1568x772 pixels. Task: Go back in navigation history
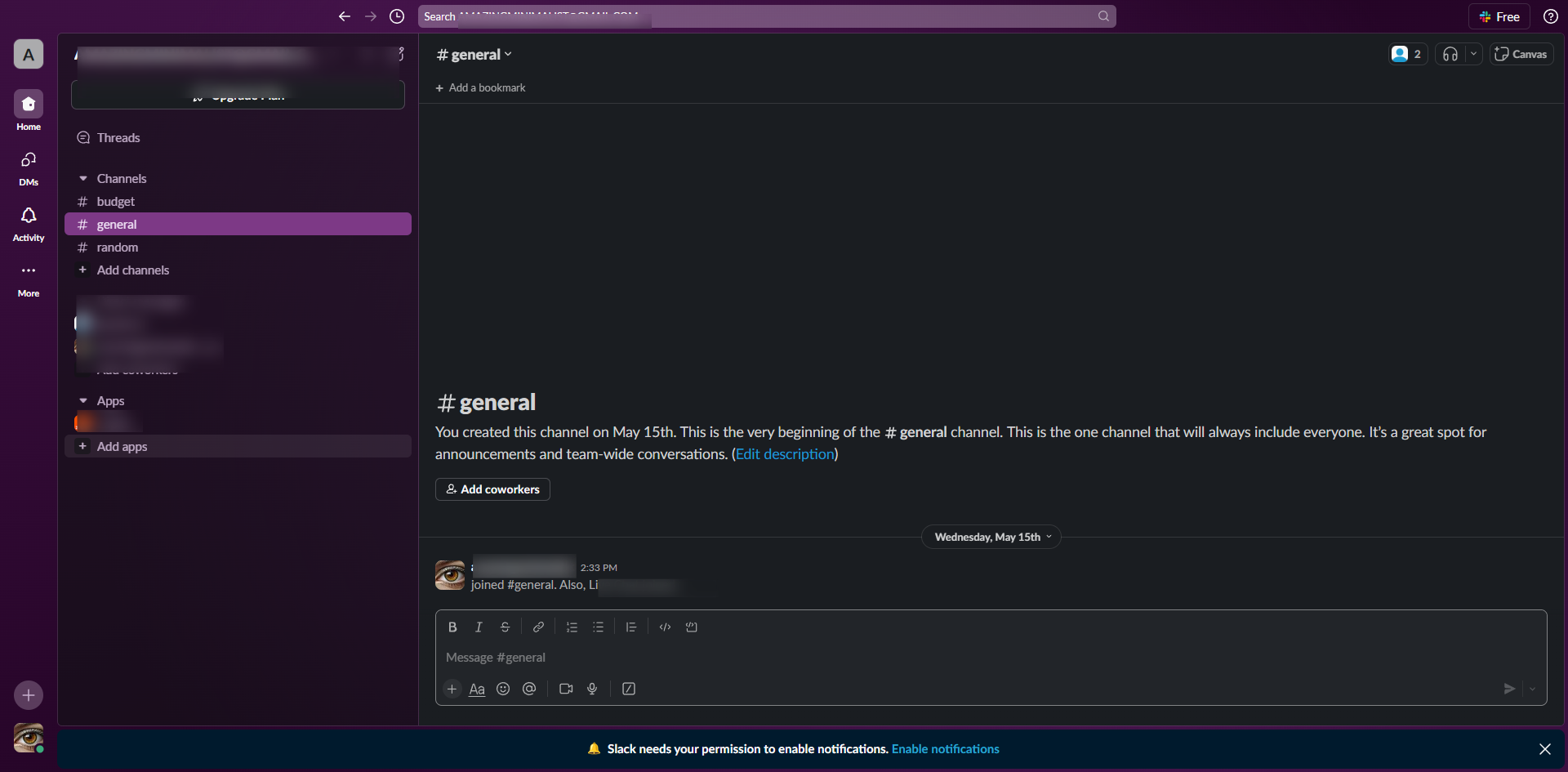pyautogui.click(x=345, y=16)
